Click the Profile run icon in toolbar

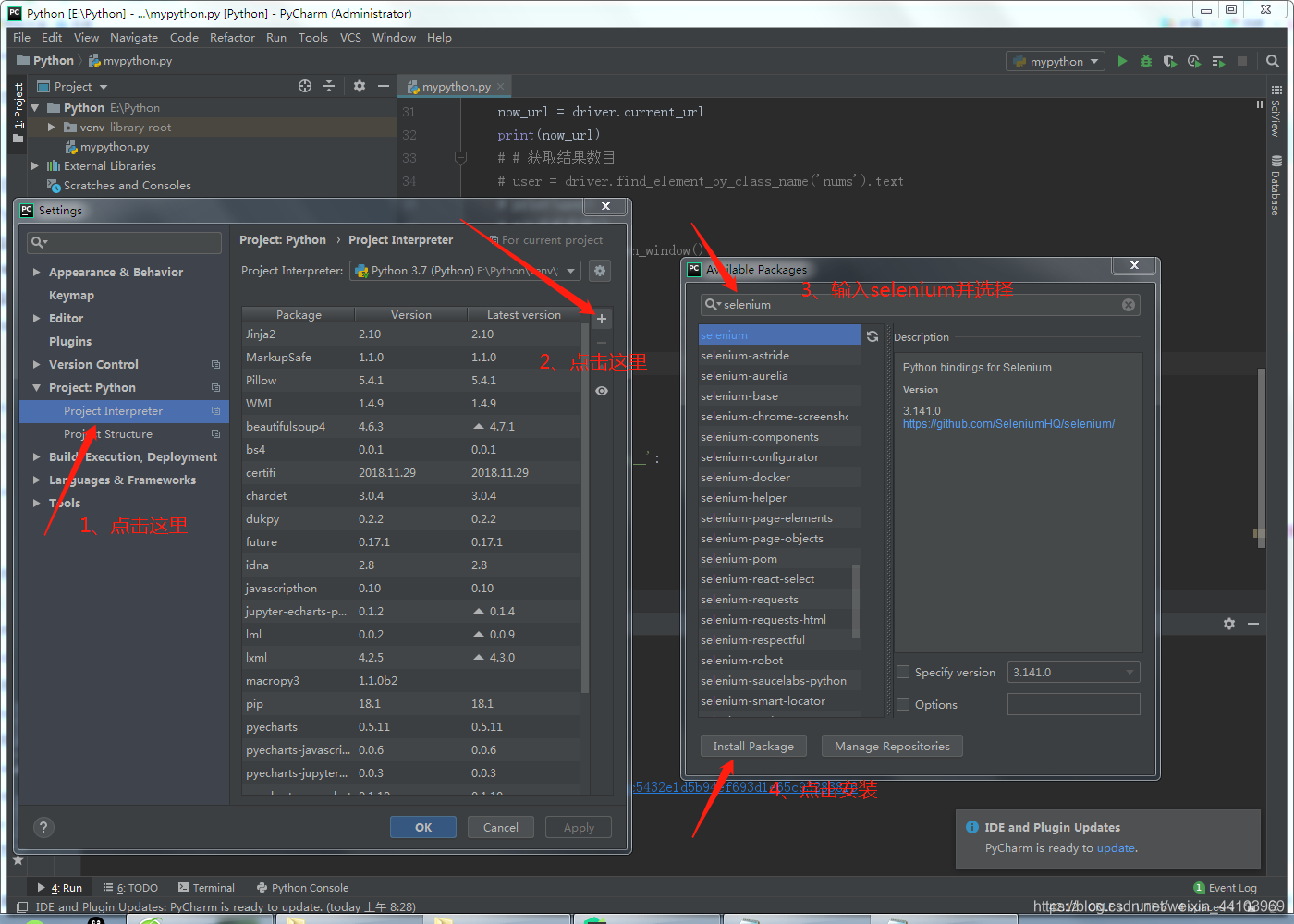point(1194,61)
